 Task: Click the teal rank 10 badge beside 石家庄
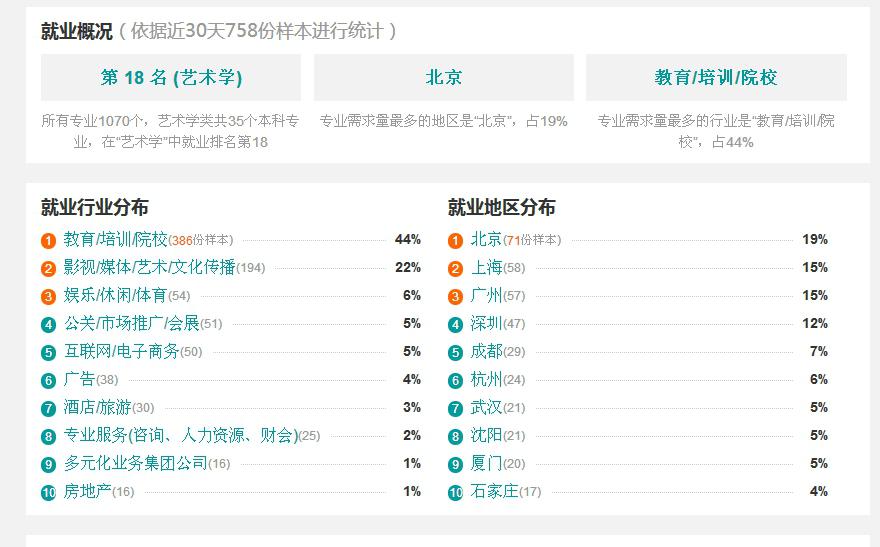point(455,492)
